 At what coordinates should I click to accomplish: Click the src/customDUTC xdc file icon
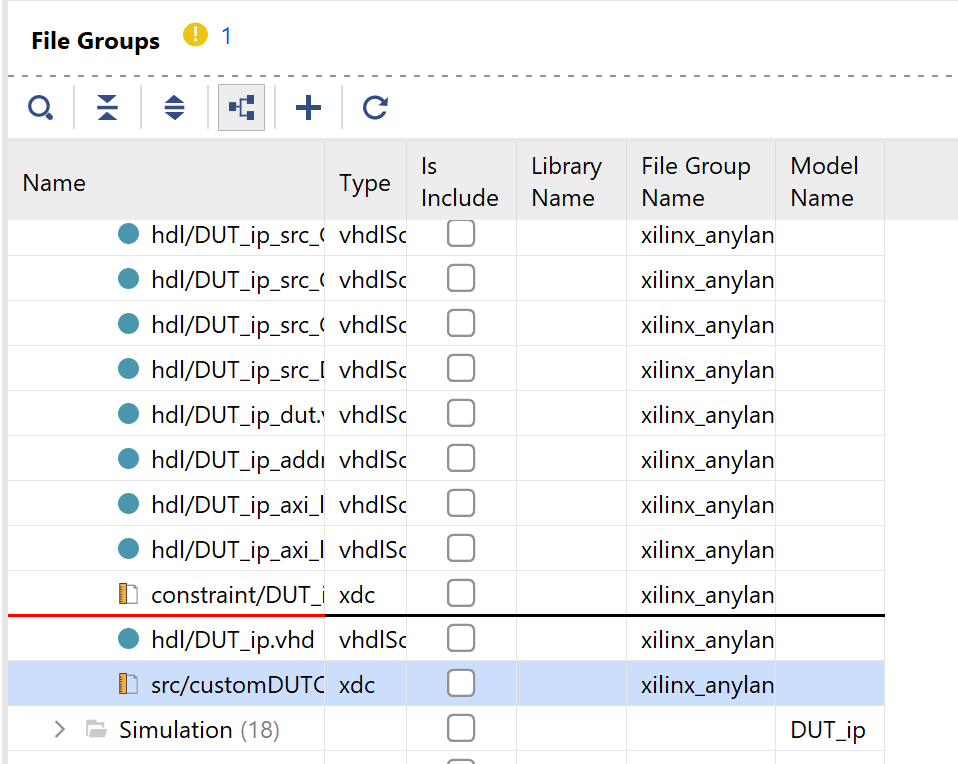128,684
